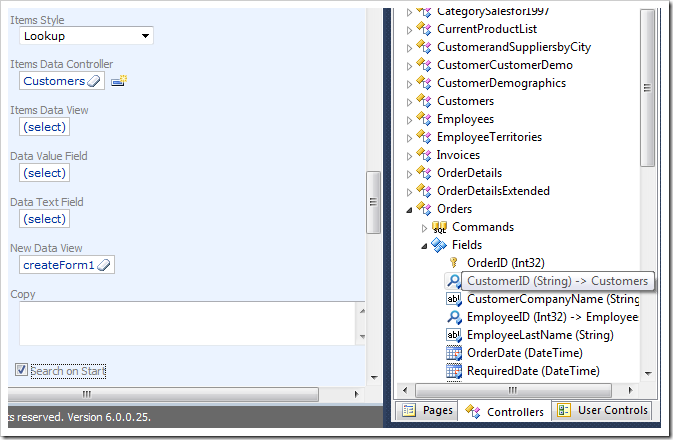Click the CustomerCustomerDemo controller icon
The image size is (673, 440).
tap(424, 65)
